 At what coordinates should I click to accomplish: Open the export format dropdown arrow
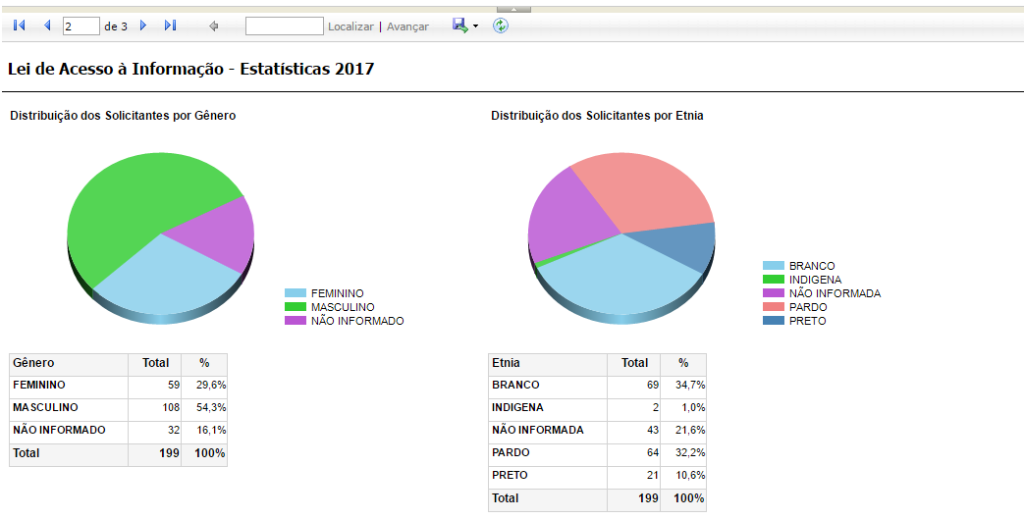[x=476, y=27]
